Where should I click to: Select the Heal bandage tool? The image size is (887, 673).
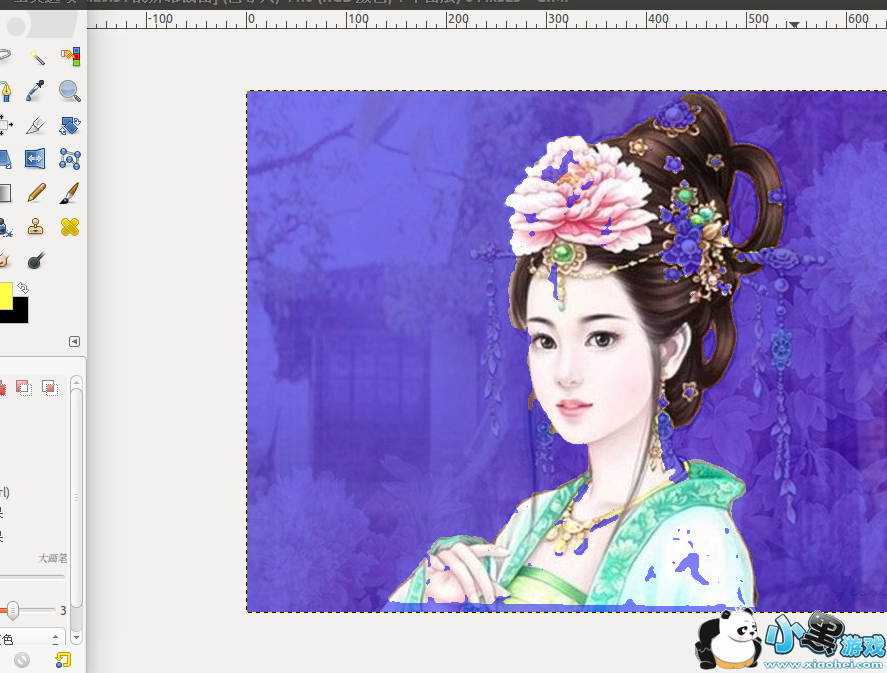pyautogui.click(x=70, y=227)
